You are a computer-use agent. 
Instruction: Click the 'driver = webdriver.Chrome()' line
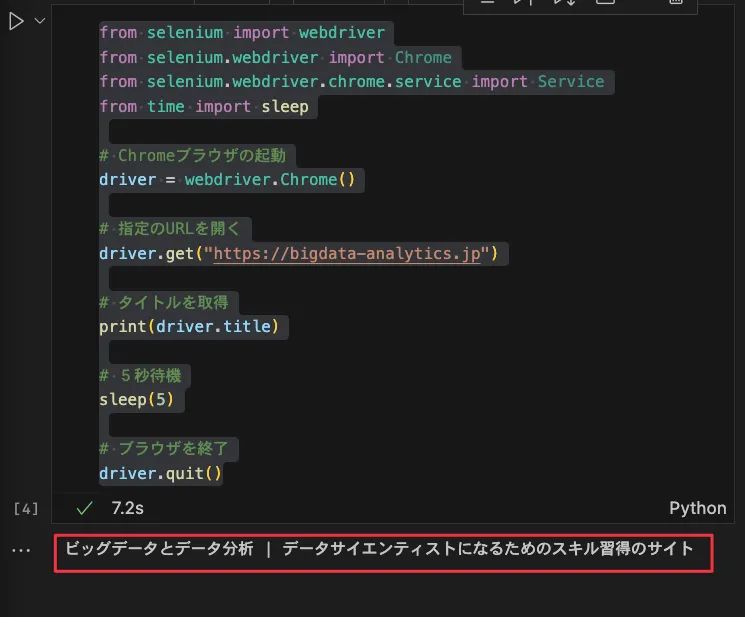227,180
